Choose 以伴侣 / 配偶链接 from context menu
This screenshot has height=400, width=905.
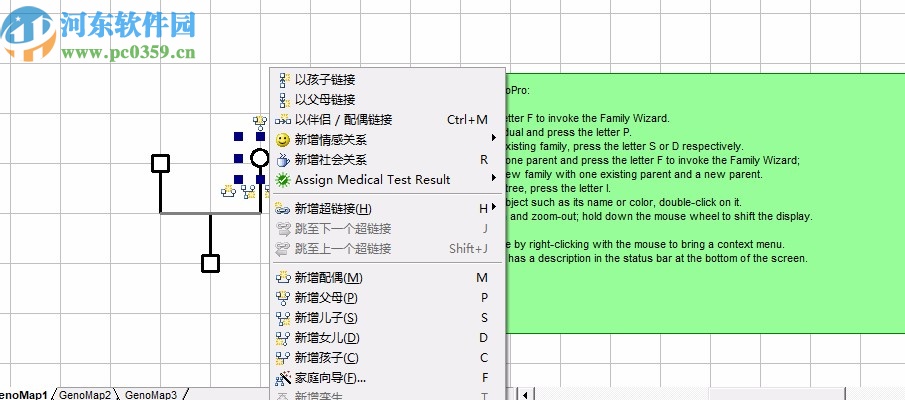[388, 119]
